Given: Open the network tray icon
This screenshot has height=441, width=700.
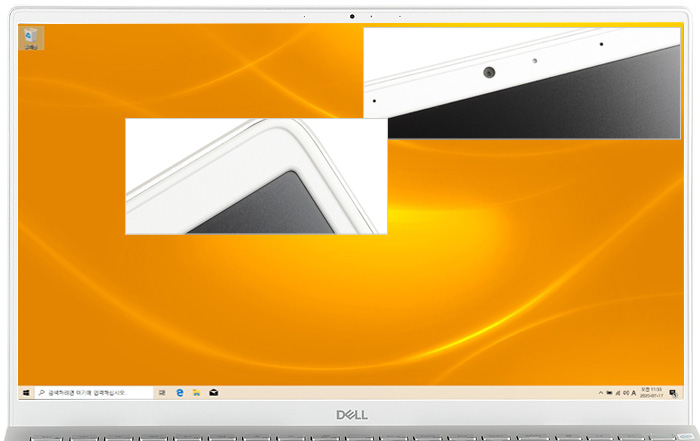Looking at the screenshot, I should pyautogui.click(x=618, y=393).
